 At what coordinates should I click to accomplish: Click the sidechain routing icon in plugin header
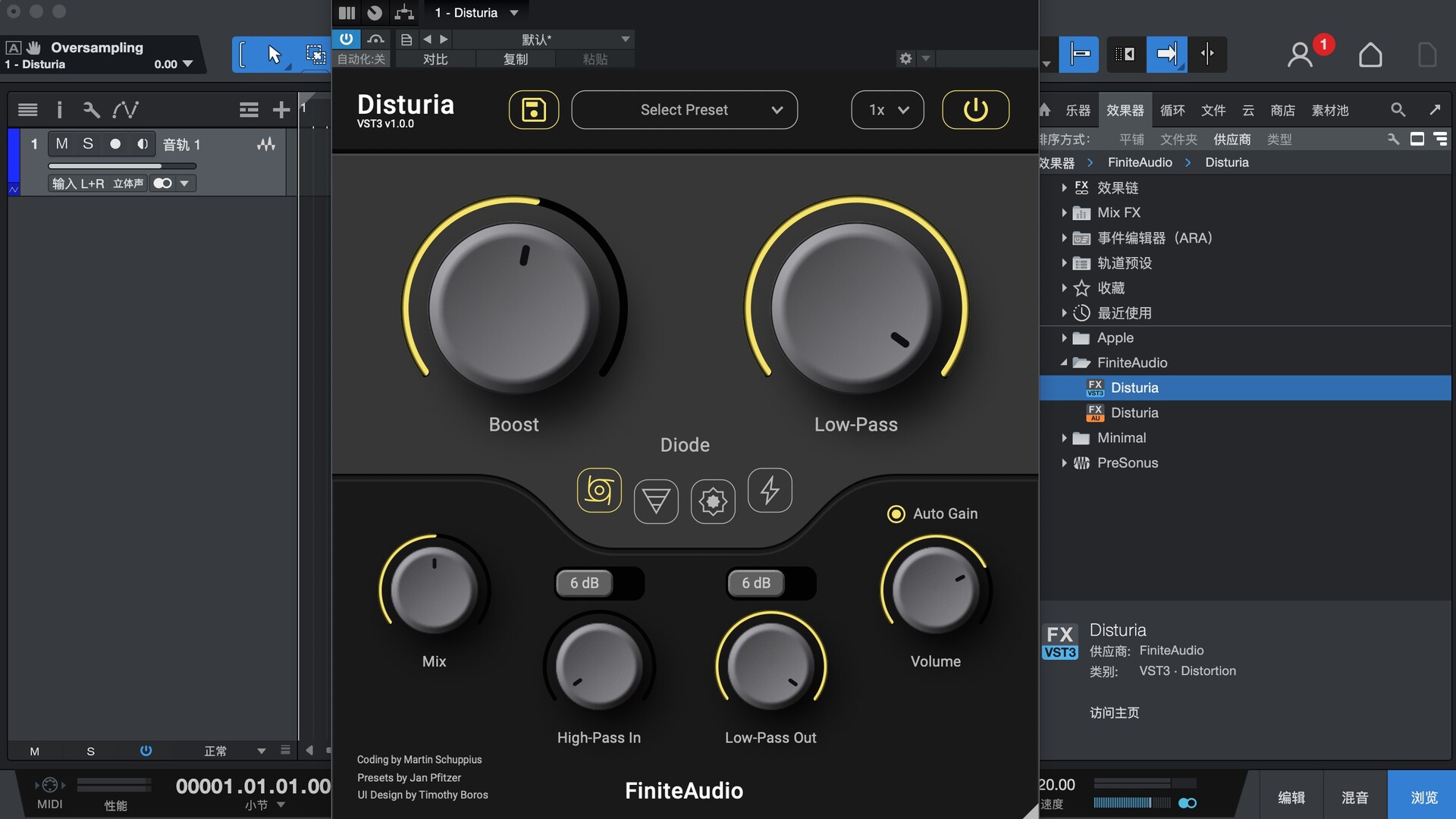click(x=404, y=12)
